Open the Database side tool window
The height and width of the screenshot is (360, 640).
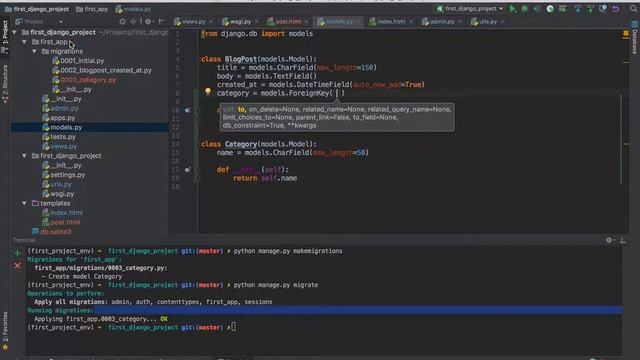click(x=635, y=38)
